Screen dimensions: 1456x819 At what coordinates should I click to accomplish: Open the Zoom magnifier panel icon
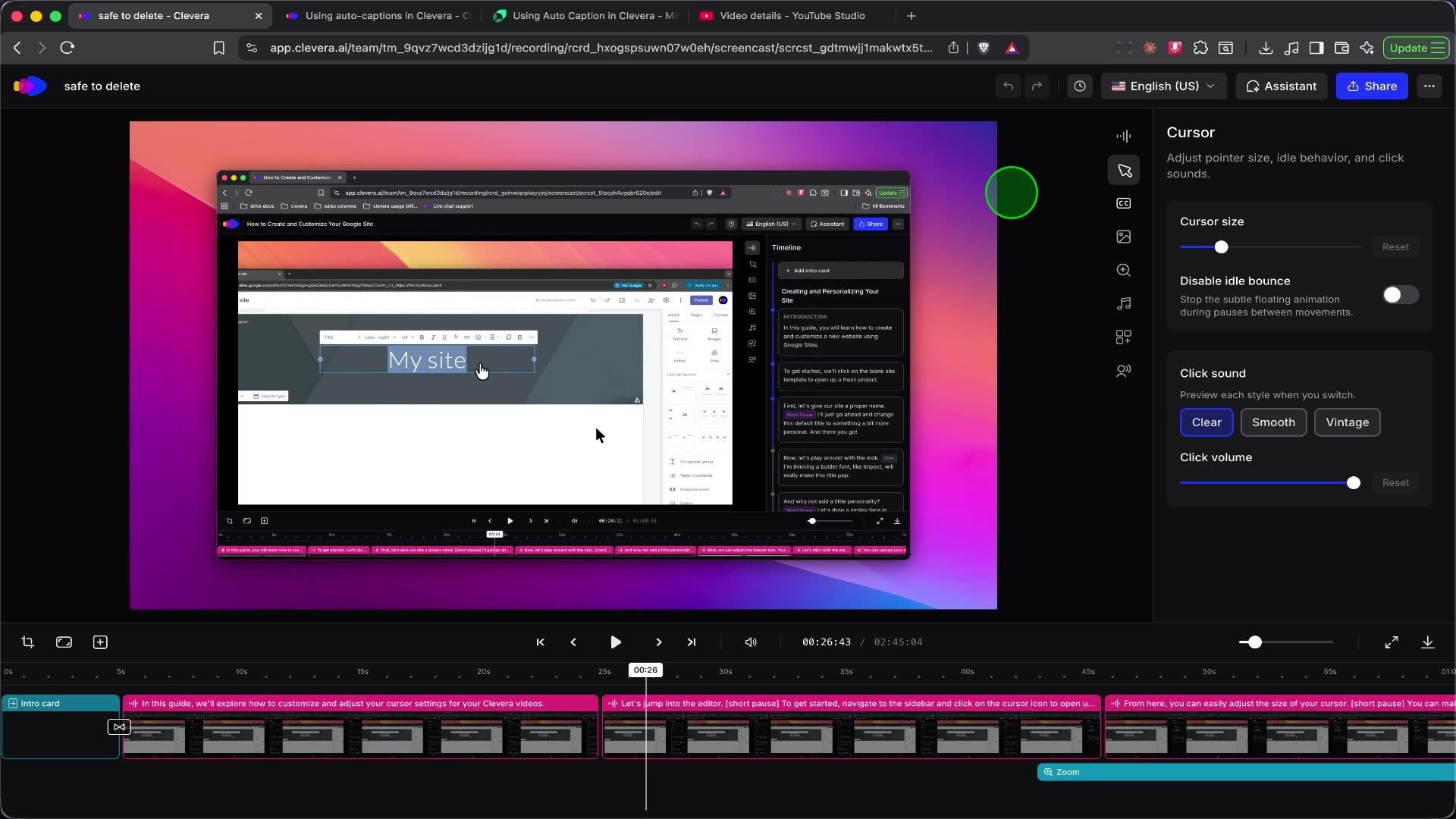tap(1124, 270)
